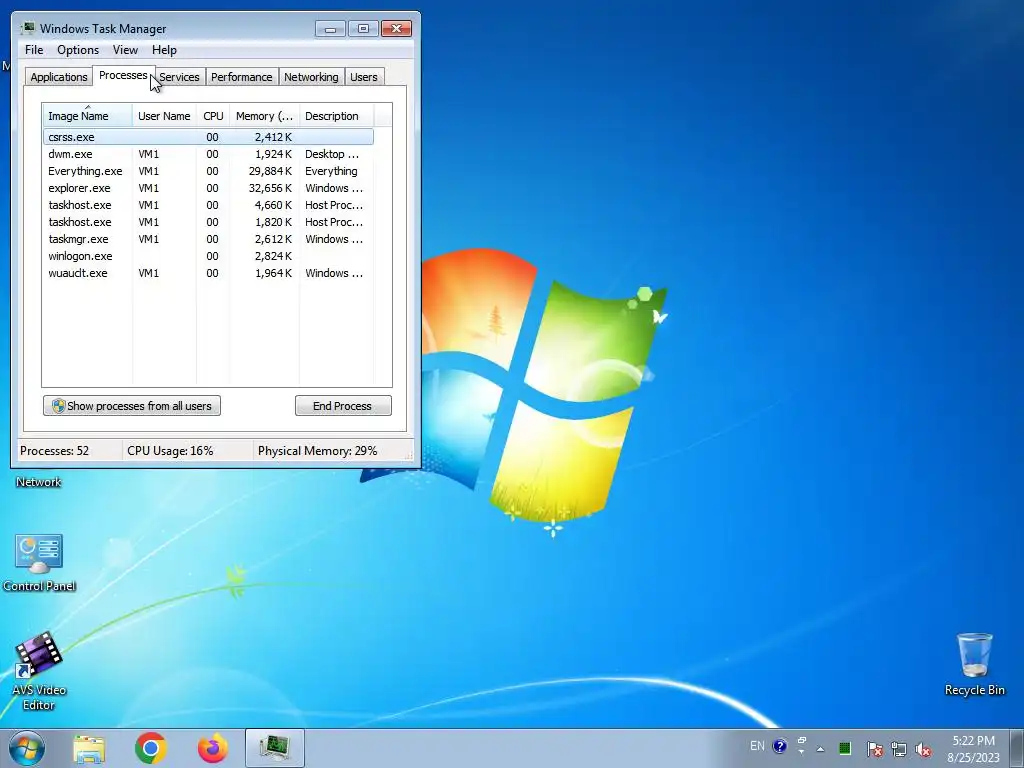The image size is (1024, 768).
Task: Click the blue help icon in the tray
Action: tap(779, 746)
